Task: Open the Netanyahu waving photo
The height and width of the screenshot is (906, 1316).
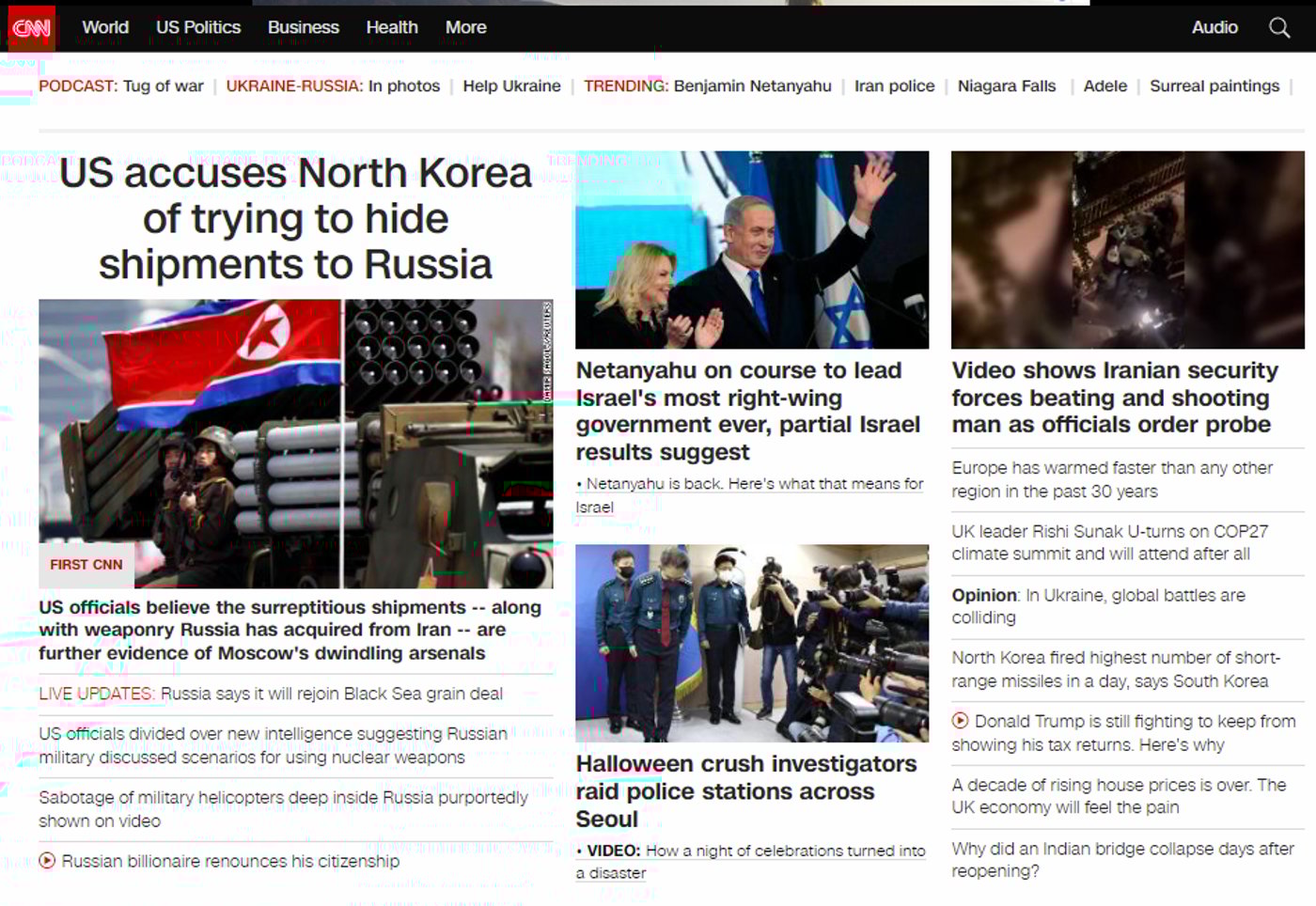Action: click(752, 250)
